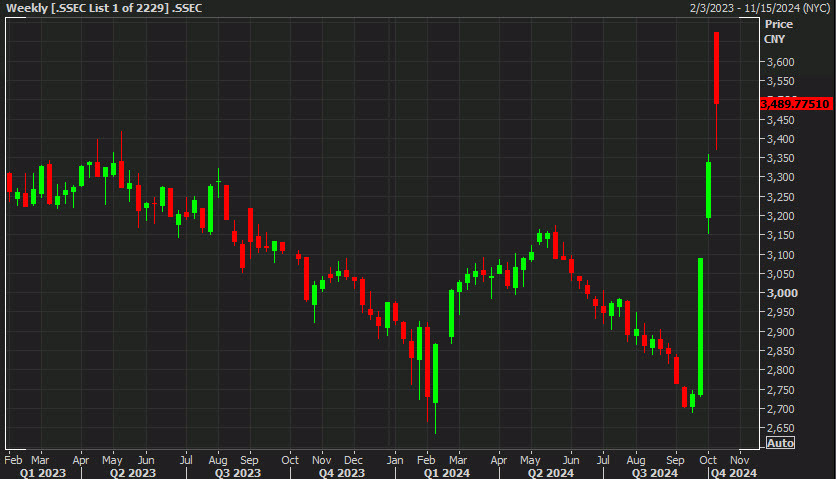Click the Q4 2023 quarter label

pyautogui.click(x=342, y=473)
